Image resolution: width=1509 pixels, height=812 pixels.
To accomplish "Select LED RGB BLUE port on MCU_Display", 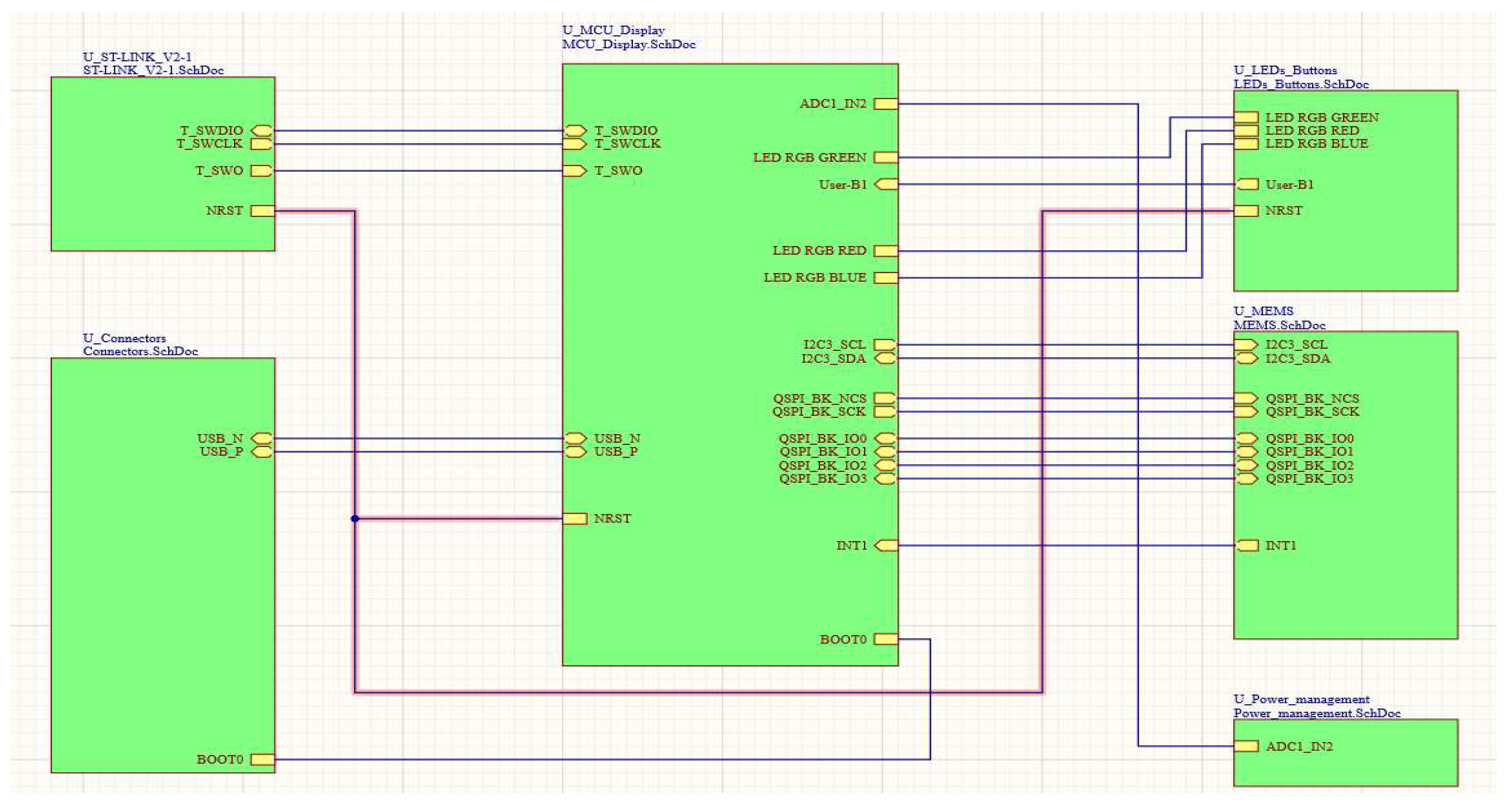I will point(886,278).
